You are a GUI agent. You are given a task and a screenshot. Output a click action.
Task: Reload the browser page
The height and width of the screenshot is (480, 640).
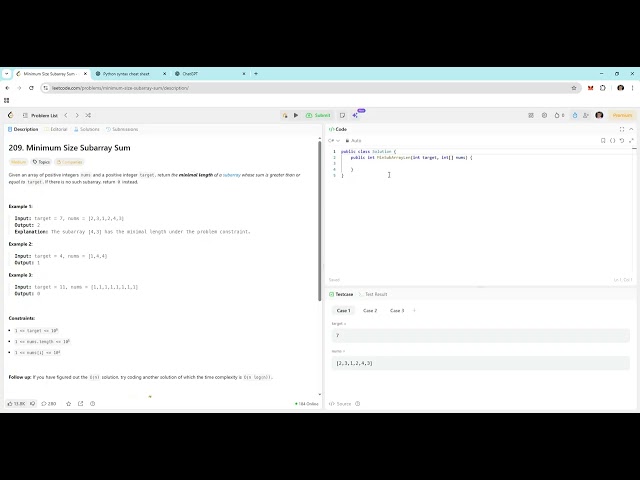click(x=31, y=88)
